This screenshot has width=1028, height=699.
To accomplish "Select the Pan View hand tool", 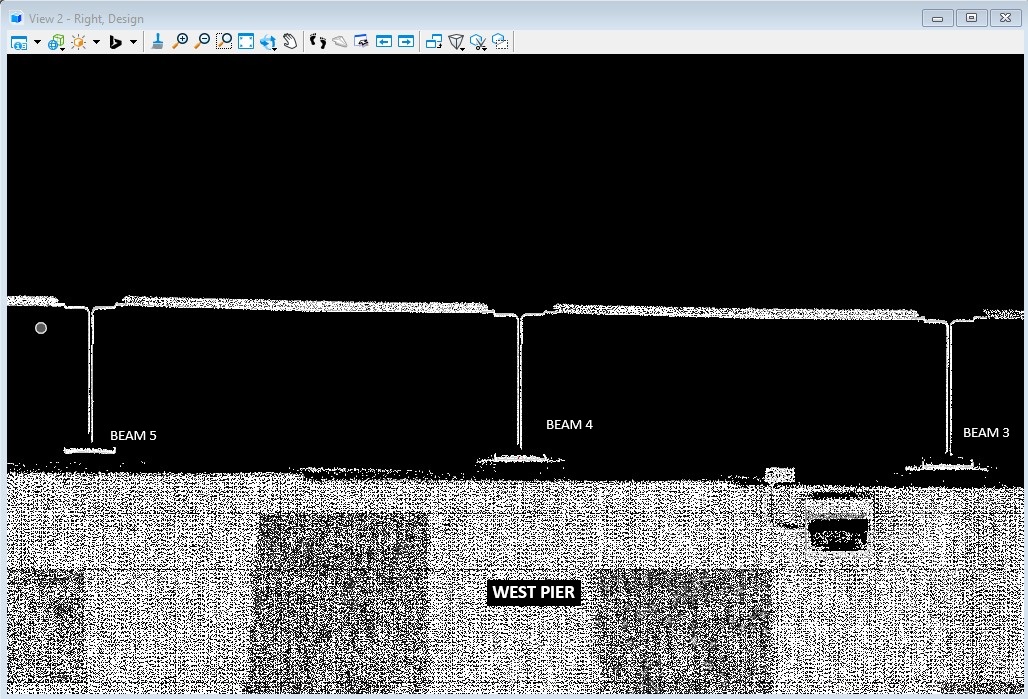I will click(x=290, y=41).
